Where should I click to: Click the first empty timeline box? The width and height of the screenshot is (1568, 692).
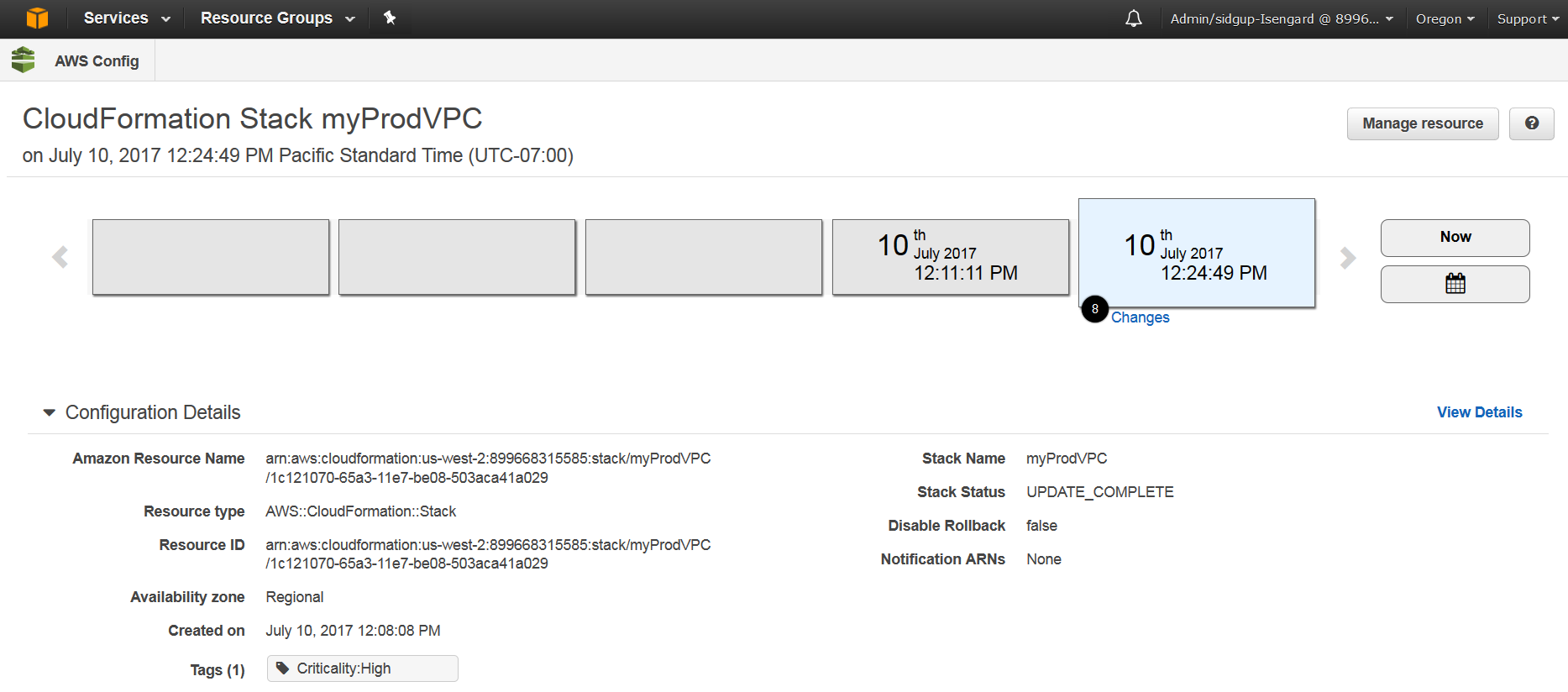click(x=211, y=257)
